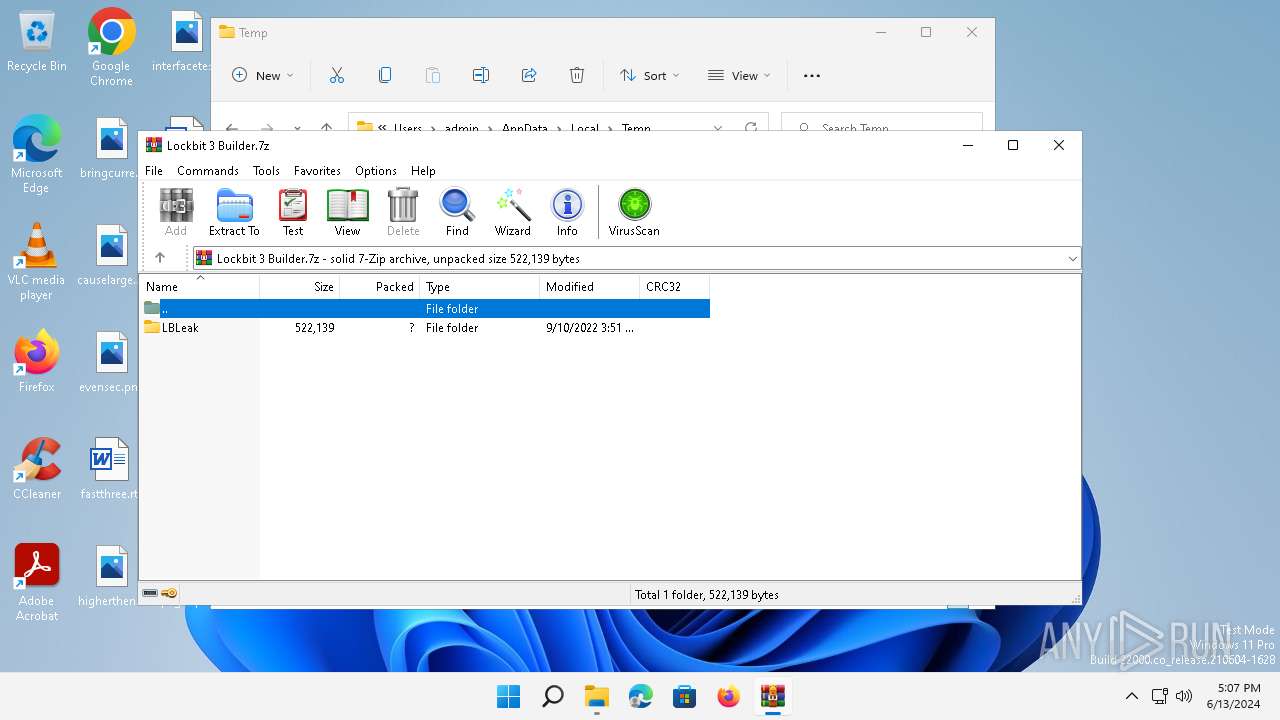Open the Options menu
This screenshot has width=1280, height=720.
pos(376,171)
